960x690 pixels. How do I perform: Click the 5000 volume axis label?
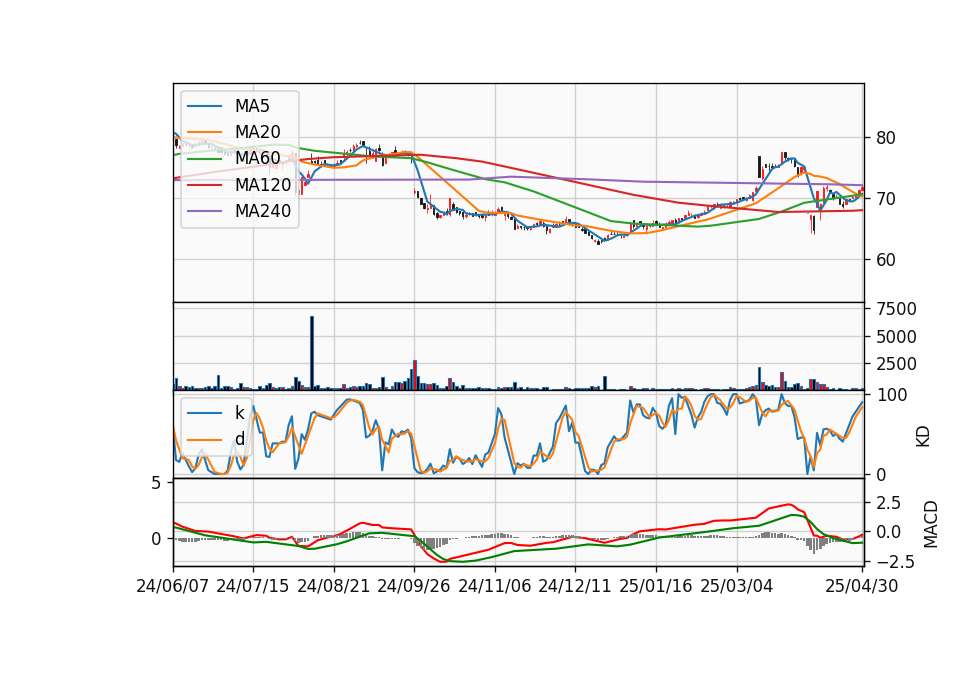point(894,337)
